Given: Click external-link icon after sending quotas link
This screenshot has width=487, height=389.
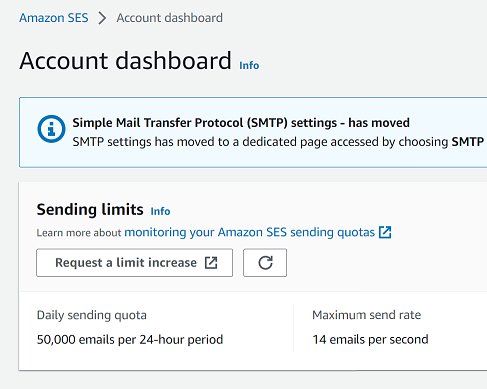Looking at the screenshot, I should [x=385, y=232].
